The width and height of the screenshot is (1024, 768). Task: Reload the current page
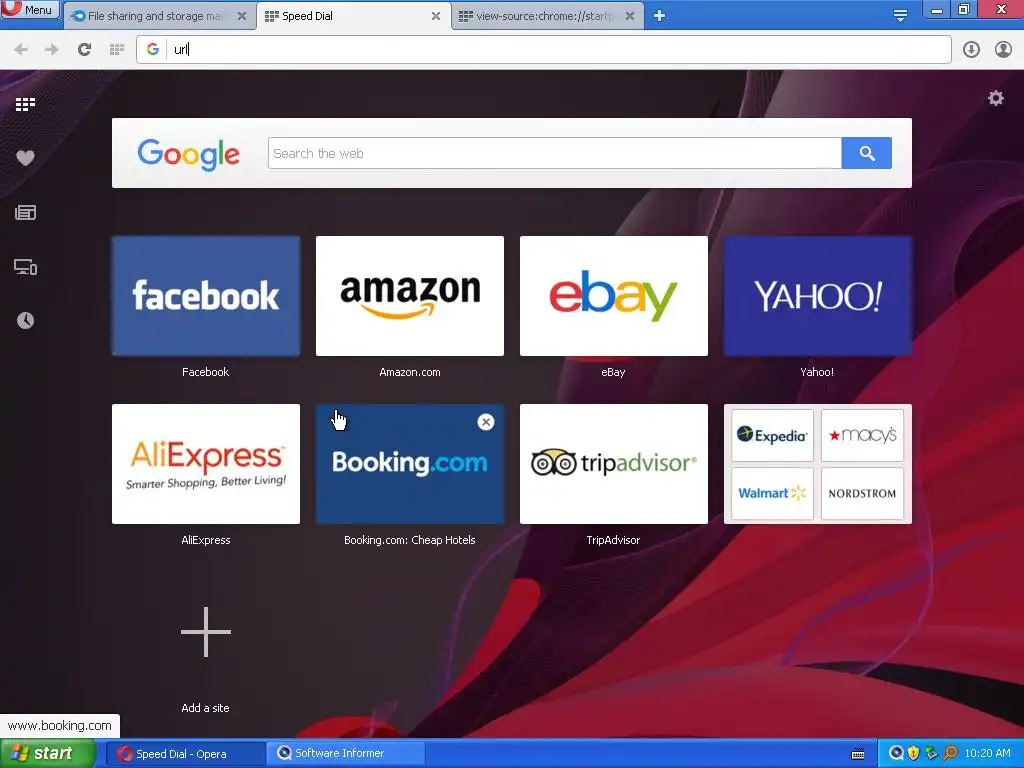pyautogui.click(x=84, y=50)
